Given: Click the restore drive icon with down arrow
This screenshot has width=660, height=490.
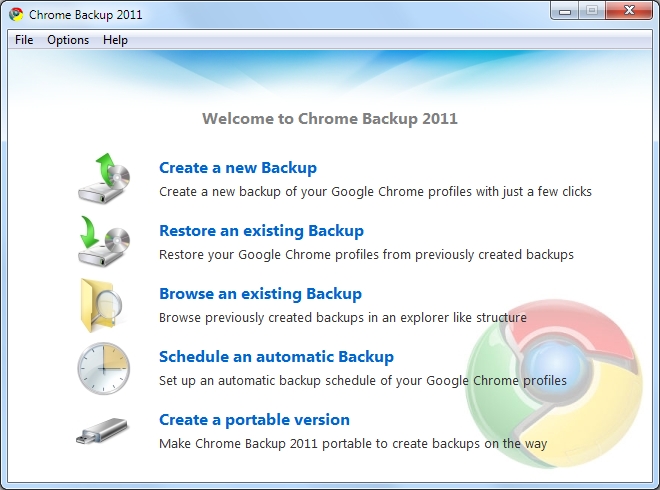Looking at the screenshot, I should click(x=104, y=241).
